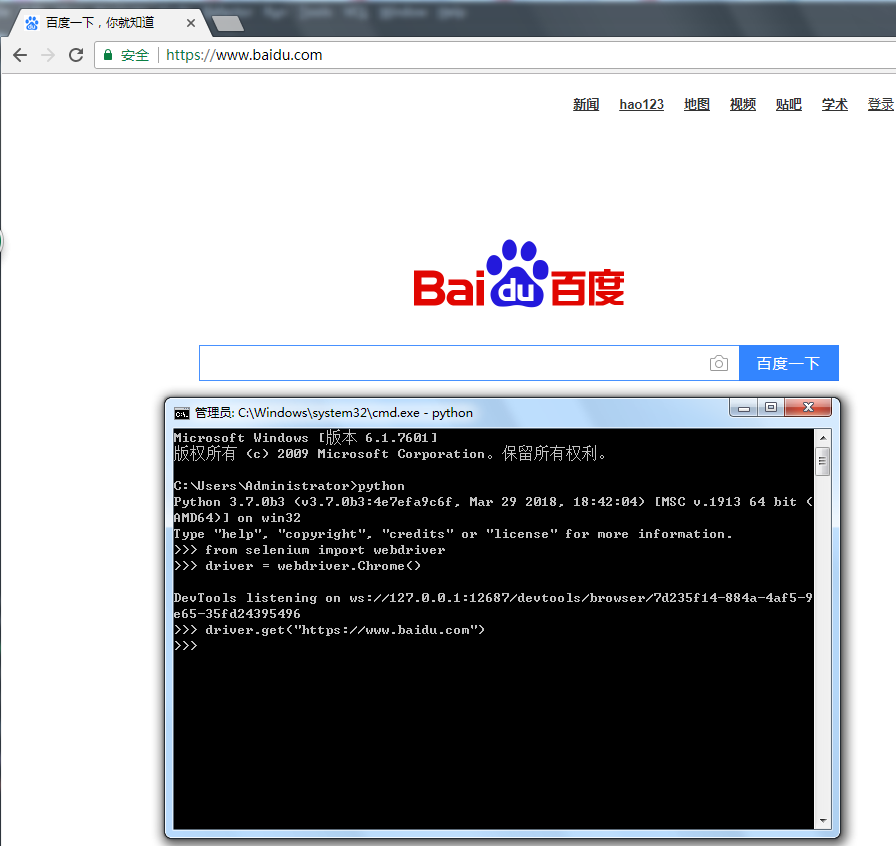Click the Baidu paw favicon in tab
Image resolution: width=896 pixels, height=846 pixels.
click(x=32, y=23)
